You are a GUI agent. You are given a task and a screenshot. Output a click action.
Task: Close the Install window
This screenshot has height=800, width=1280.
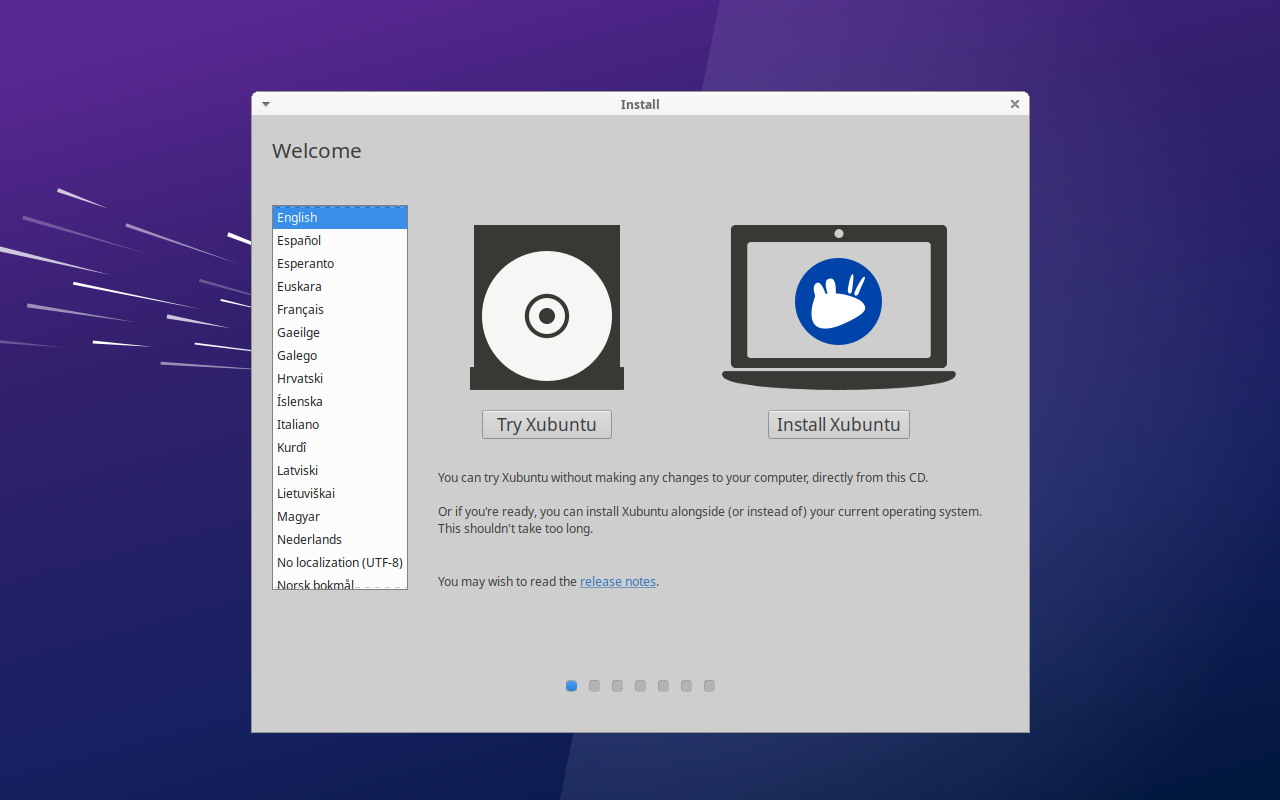tap(1015, 104)
